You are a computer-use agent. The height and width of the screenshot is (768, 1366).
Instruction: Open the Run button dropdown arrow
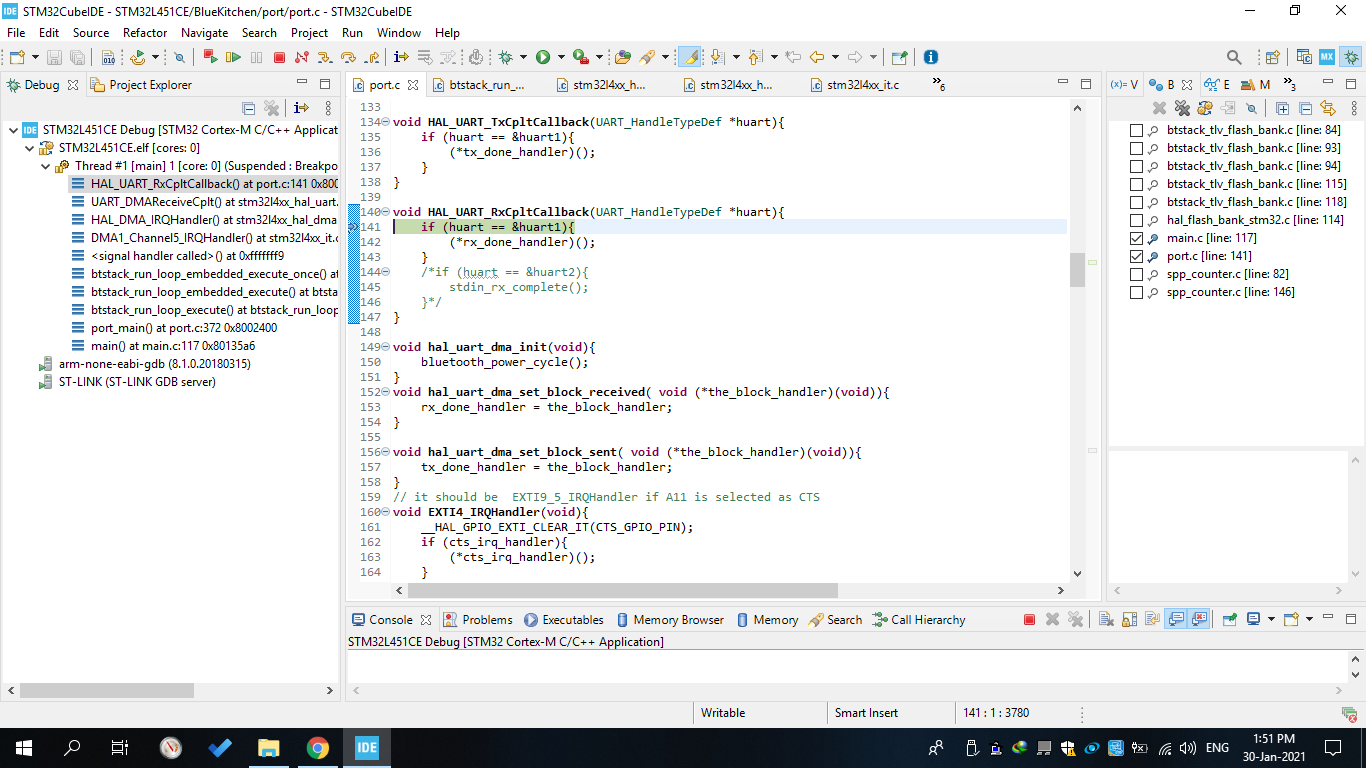561,56
